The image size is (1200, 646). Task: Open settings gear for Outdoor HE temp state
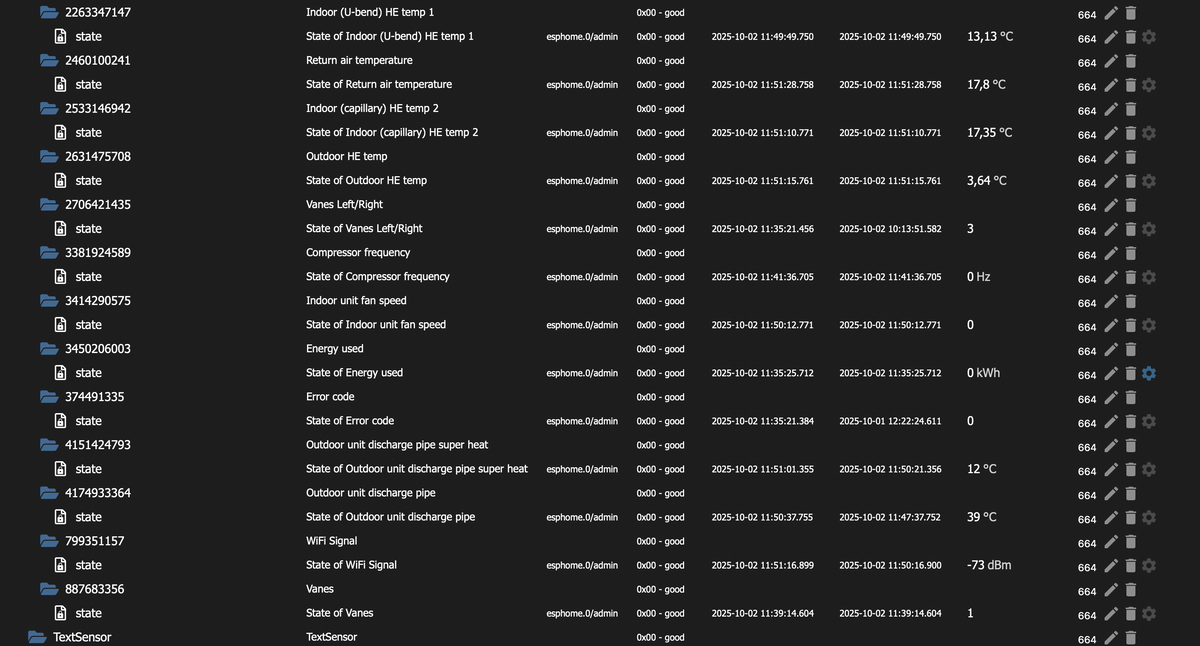1148,181
